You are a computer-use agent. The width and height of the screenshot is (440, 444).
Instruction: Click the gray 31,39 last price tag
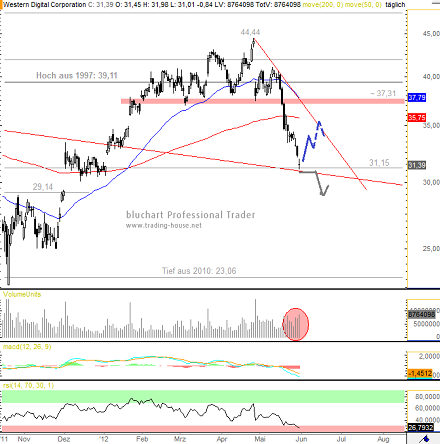[x=417, y=165]
